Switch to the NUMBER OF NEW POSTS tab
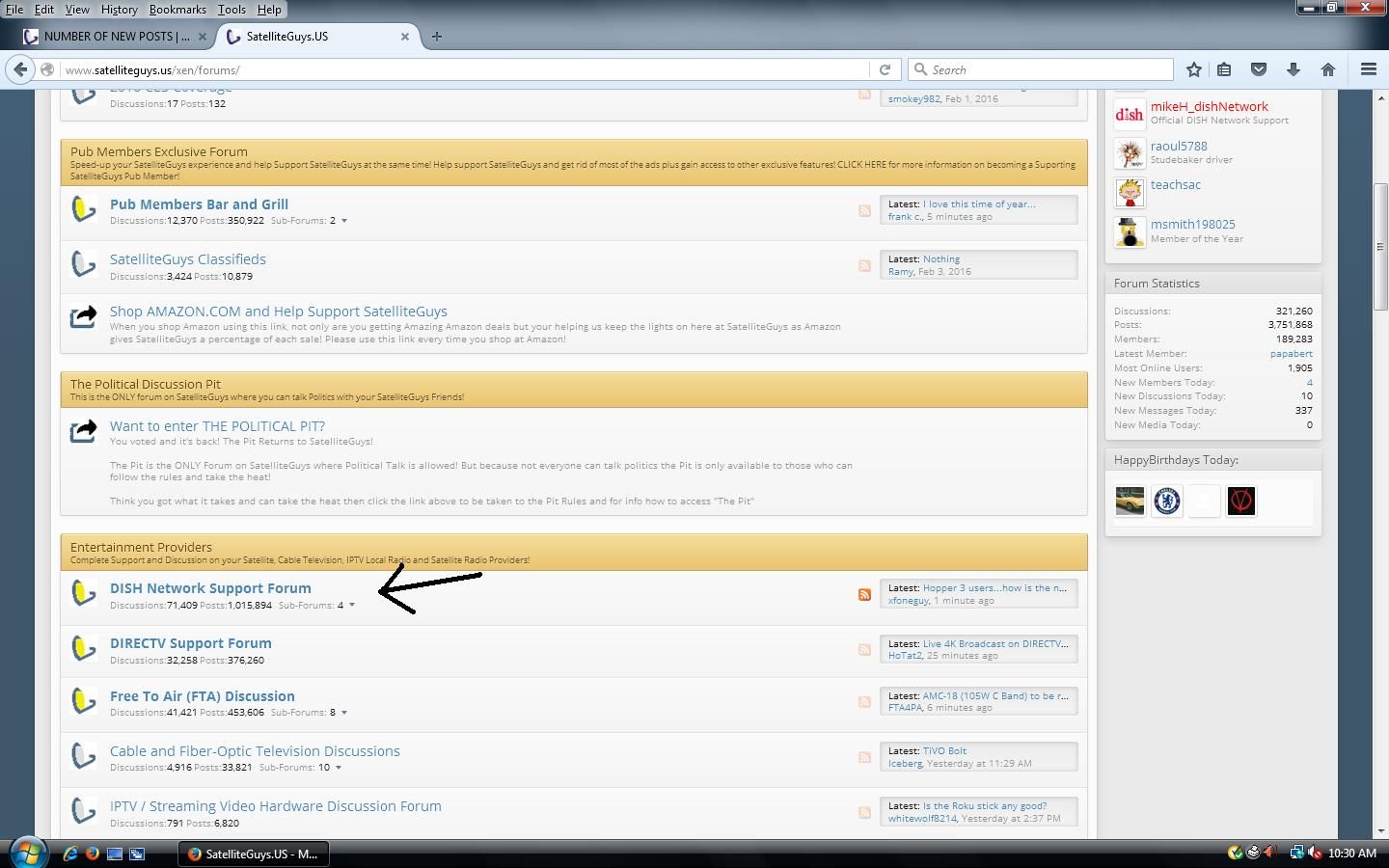This screenshot has width=1389, height=868. coord(116,37)
